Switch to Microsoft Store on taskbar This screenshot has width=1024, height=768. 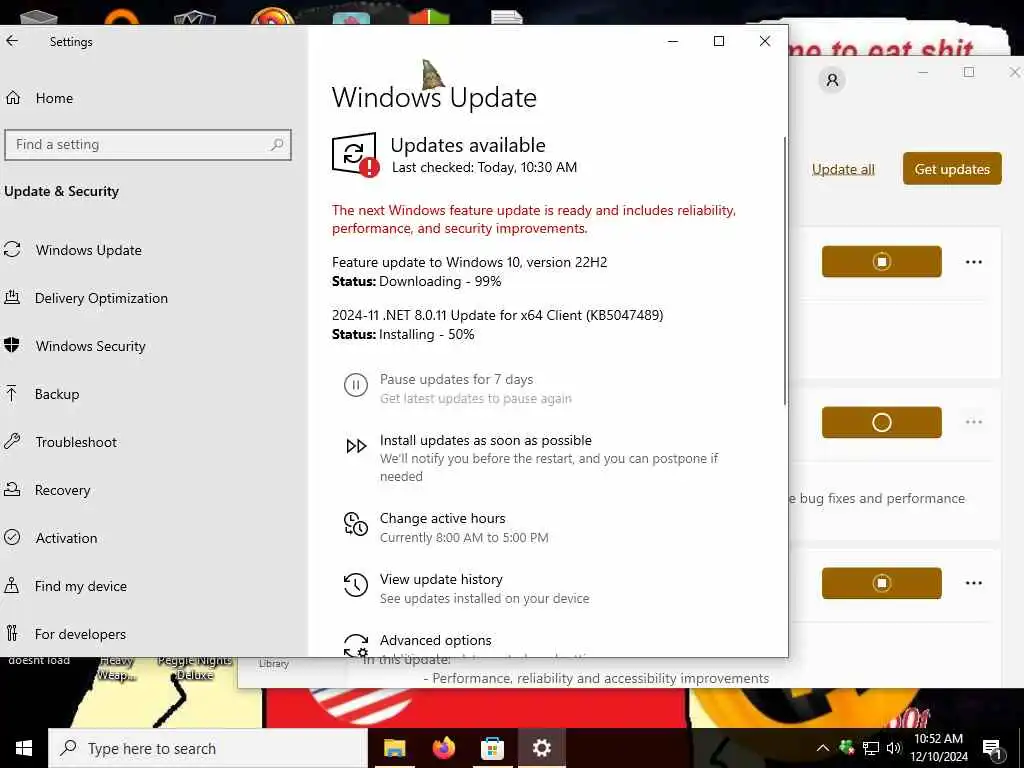pos(492,748)
